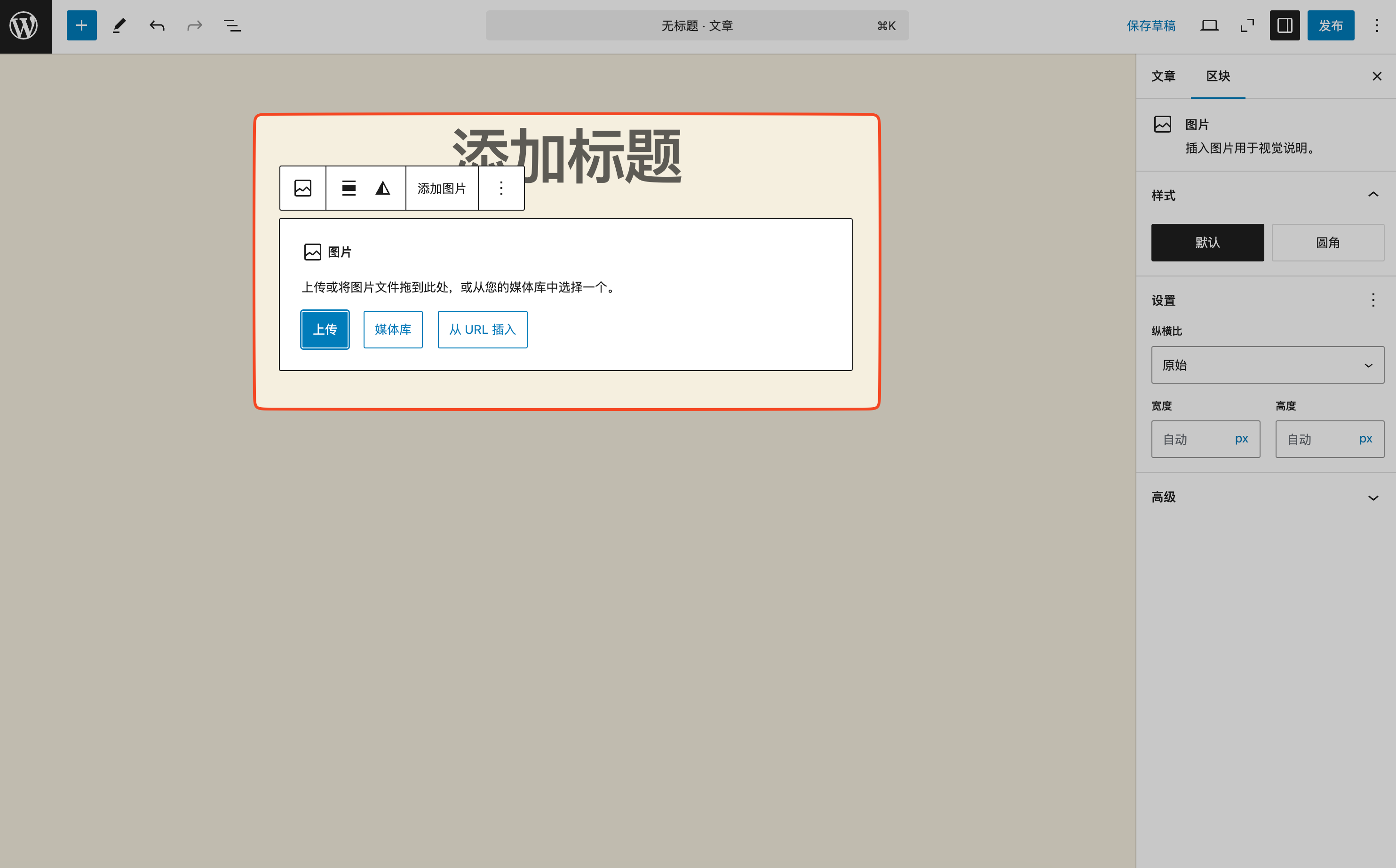Click the 从 URL 插入 button

[x=483, y=330]
